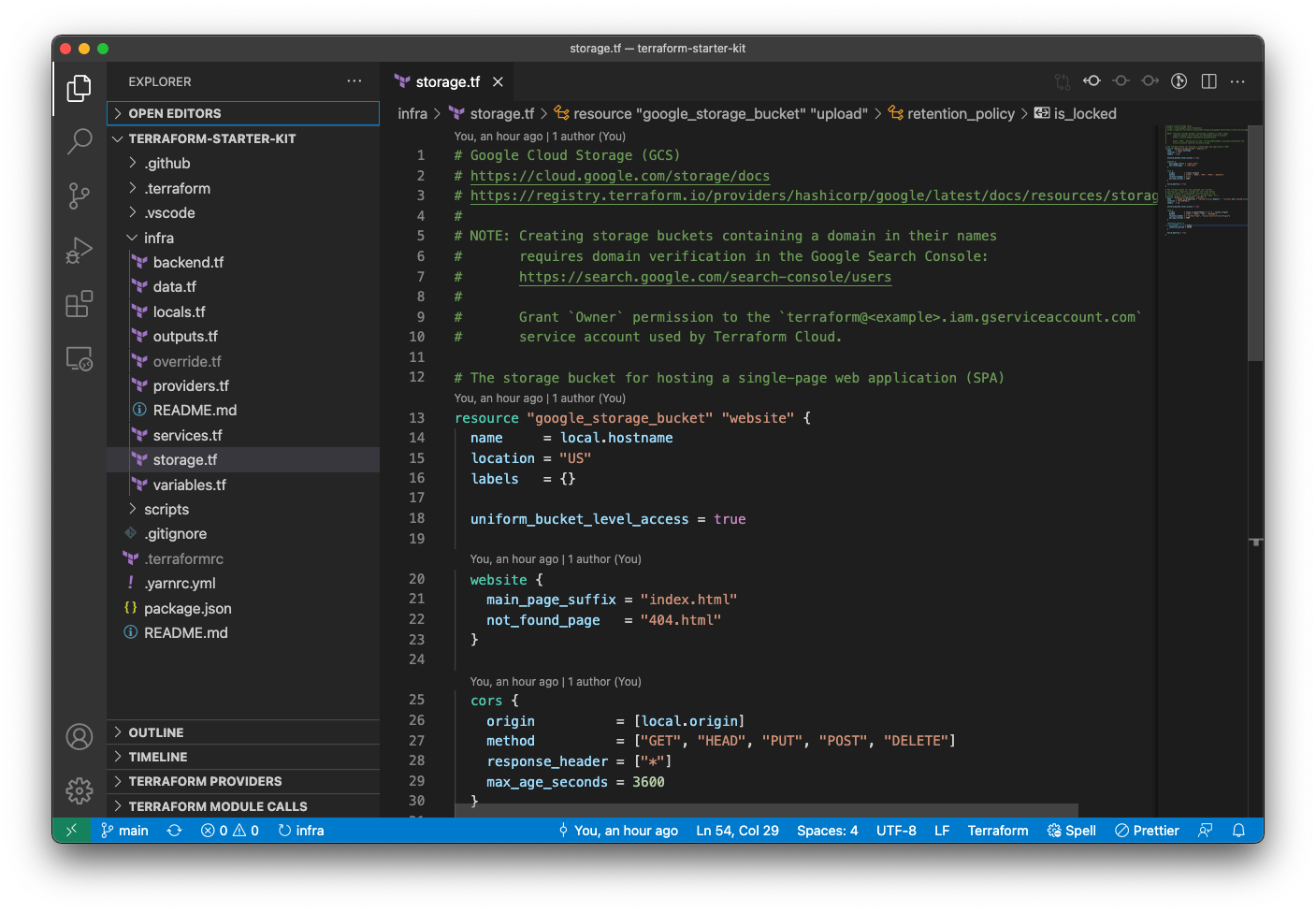Open .yarnrc.yml in the explorer
The image size is (1316, 912).
[243, 584]
